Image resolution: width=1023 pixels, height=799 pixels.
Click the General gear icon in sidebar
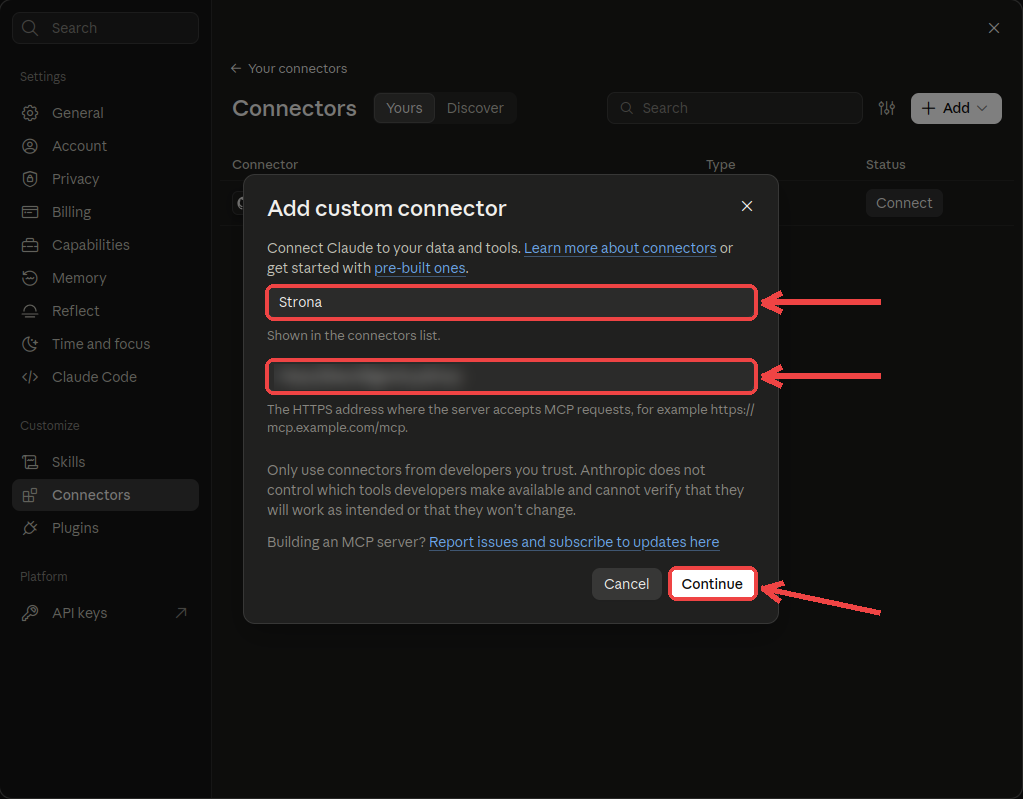click(x=30, y=113)
